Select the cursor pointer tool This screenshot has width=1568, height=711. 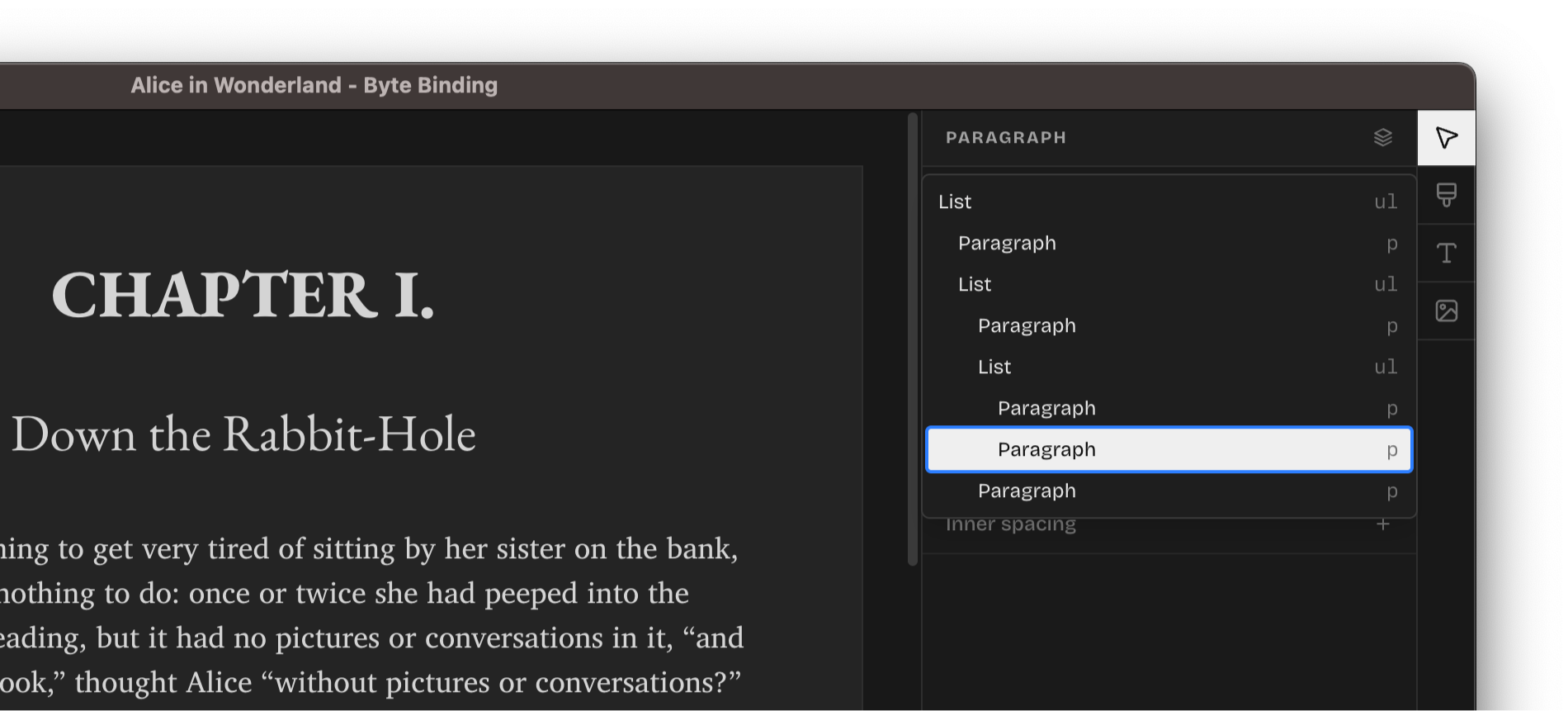(1446, 137)
